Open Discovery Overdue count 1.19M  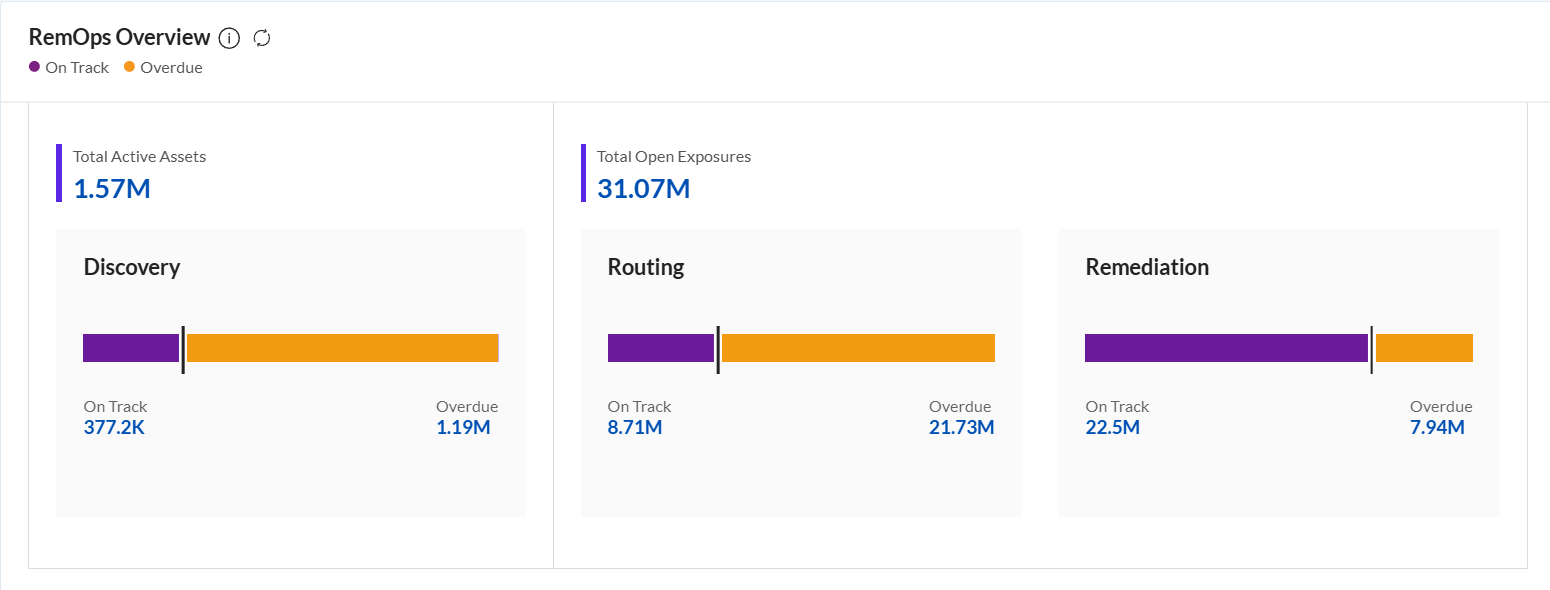463,428
